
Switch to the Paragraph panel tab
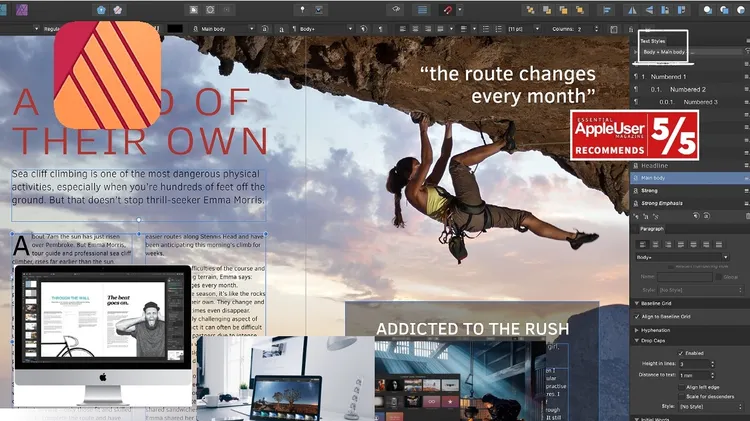coord(651,229)
